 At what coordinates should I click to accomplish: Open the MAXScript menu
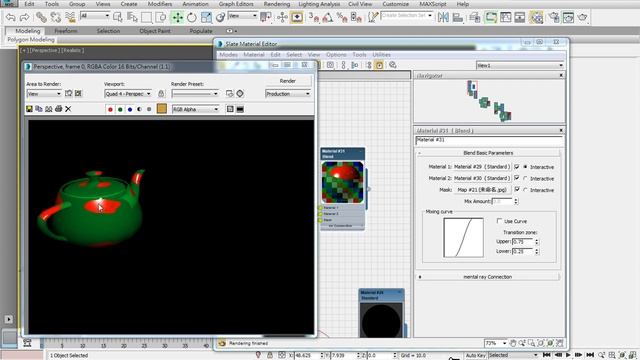pyautogui.click(x=433, y=4)
